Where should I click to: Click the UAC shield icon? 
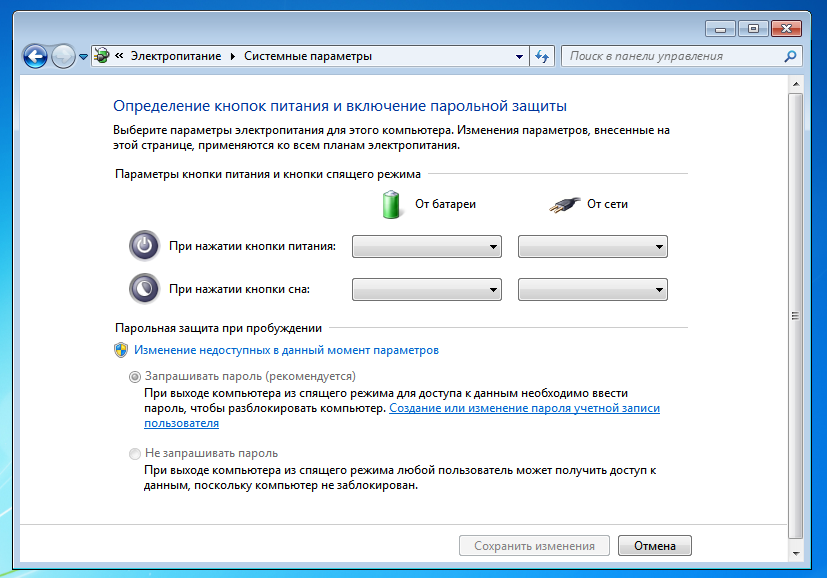pos(121,350)
